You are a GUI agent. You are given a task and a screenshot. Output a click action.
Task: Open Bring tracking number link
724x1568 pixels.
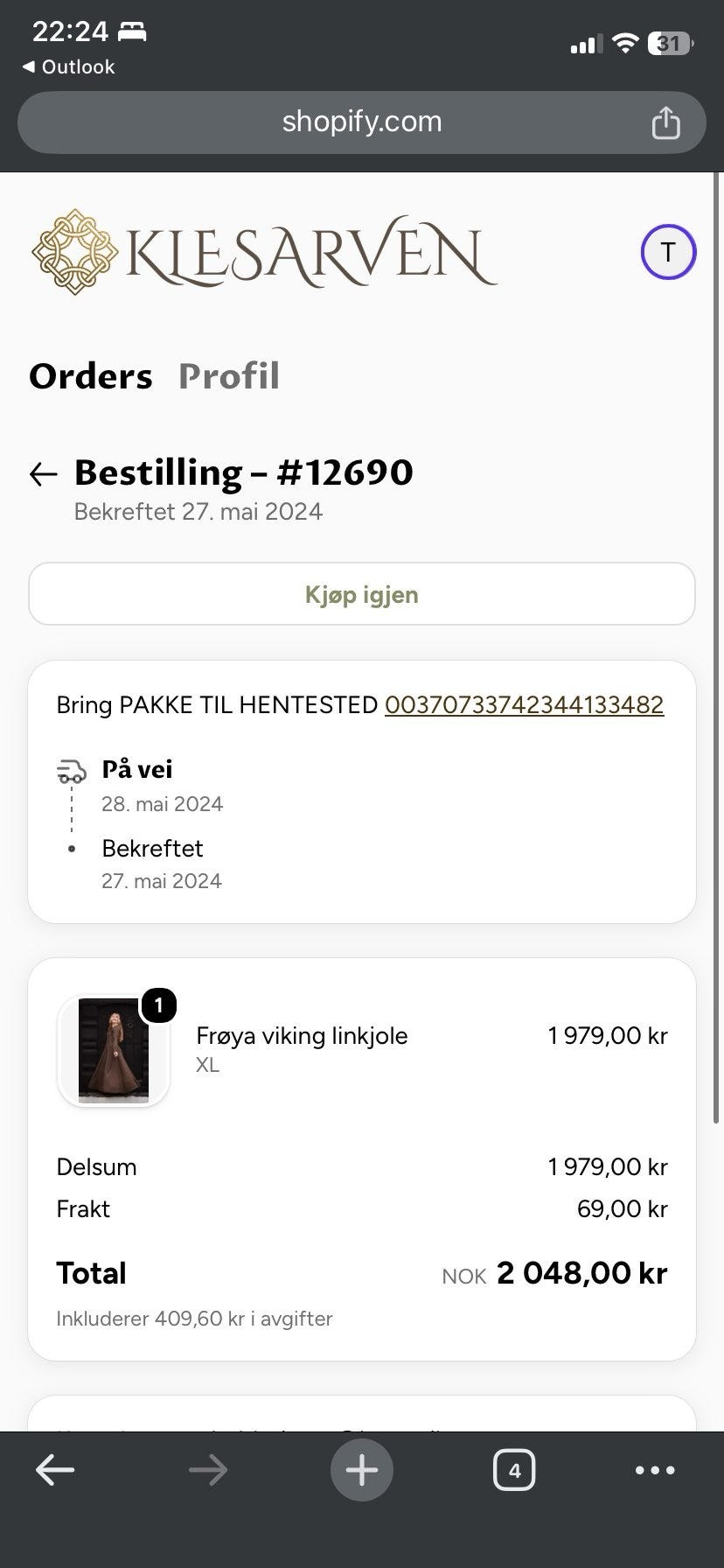point(525,704)
